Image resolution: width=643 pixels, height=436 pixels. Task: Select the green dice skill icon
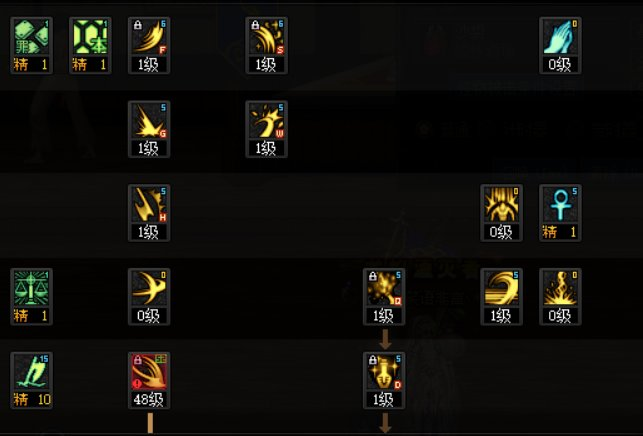tap(32, 37)
